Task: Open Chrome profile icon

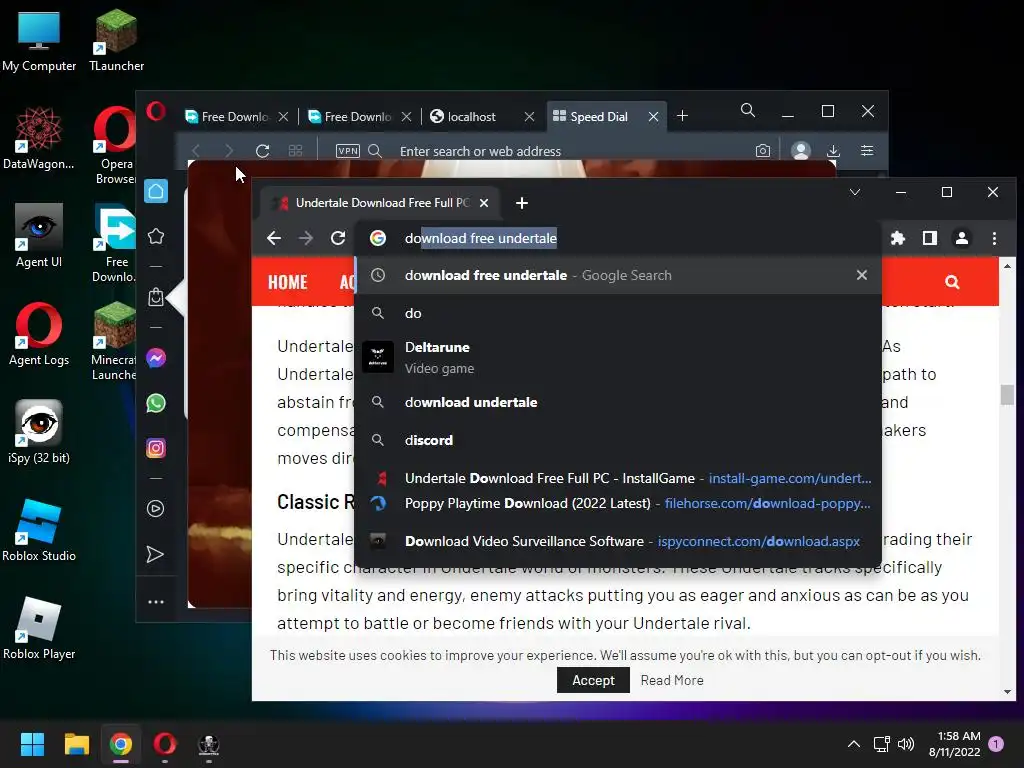Action: coord(962,238)
